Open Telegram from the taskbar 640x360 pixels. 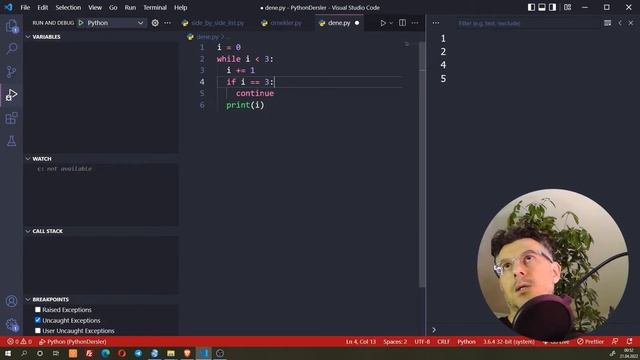pyautogui.click(x=138, y=353)
